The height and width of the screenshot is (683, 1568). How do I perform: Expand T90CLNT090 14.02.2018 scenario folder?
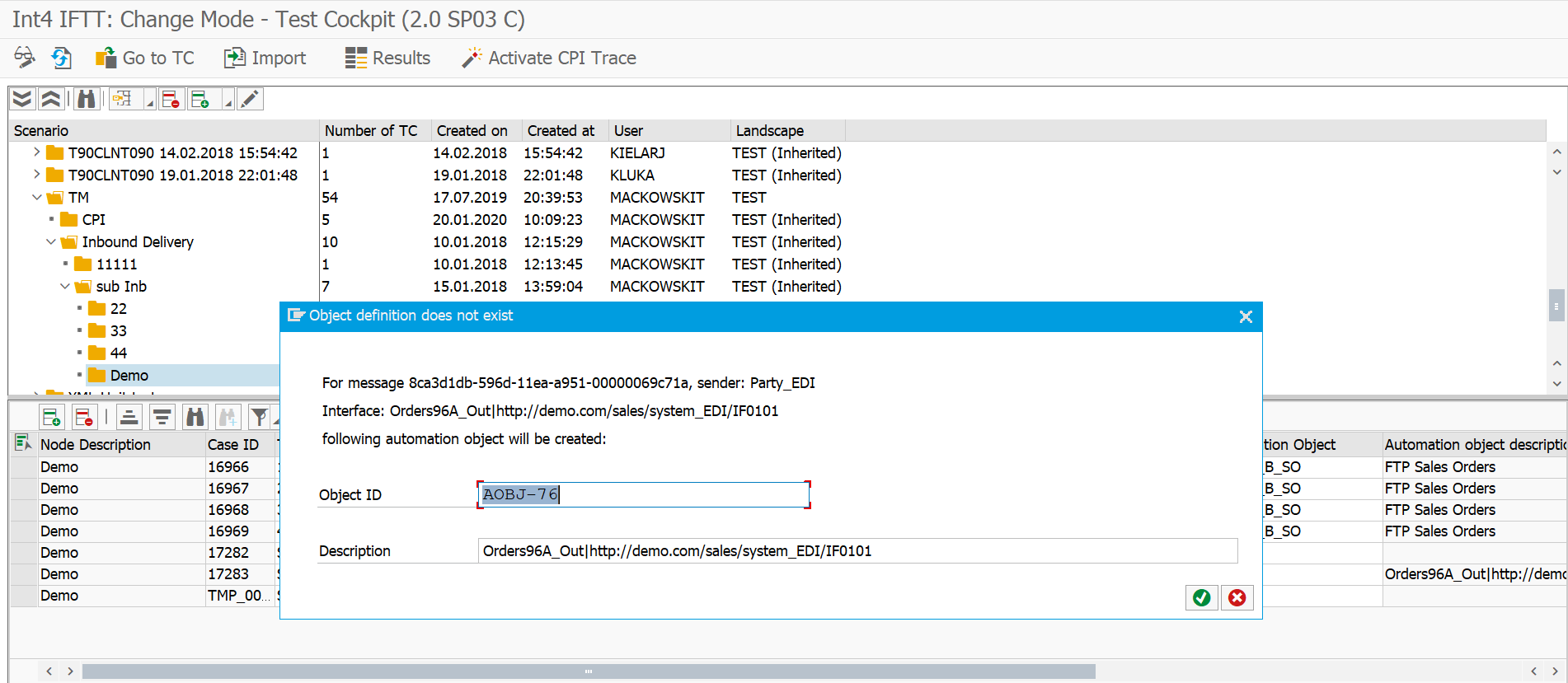[x=36, y=152]
